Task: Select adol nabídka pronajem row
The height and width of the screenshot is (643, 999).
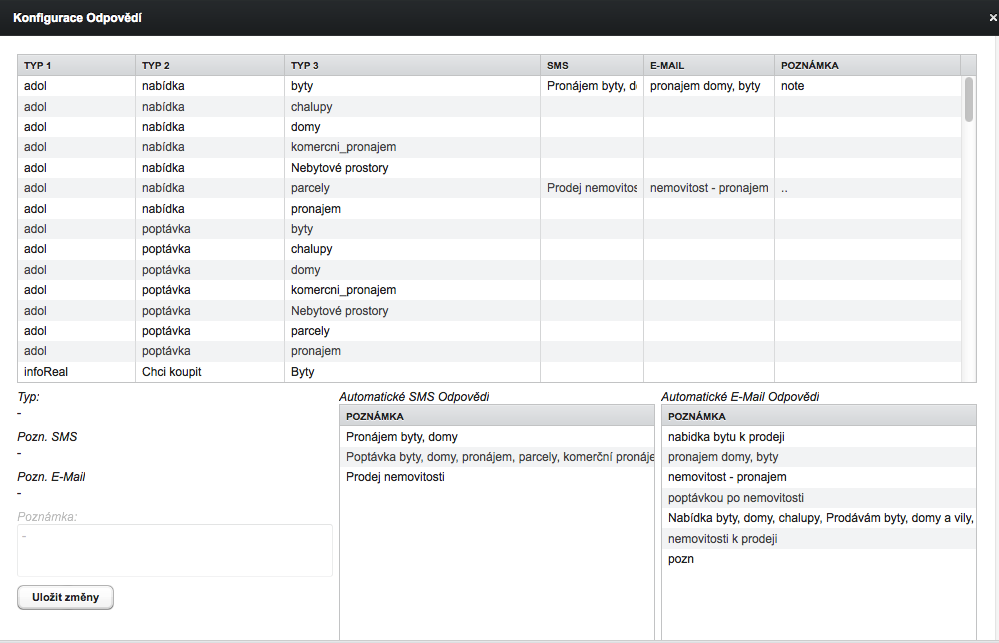Action: 489,208
